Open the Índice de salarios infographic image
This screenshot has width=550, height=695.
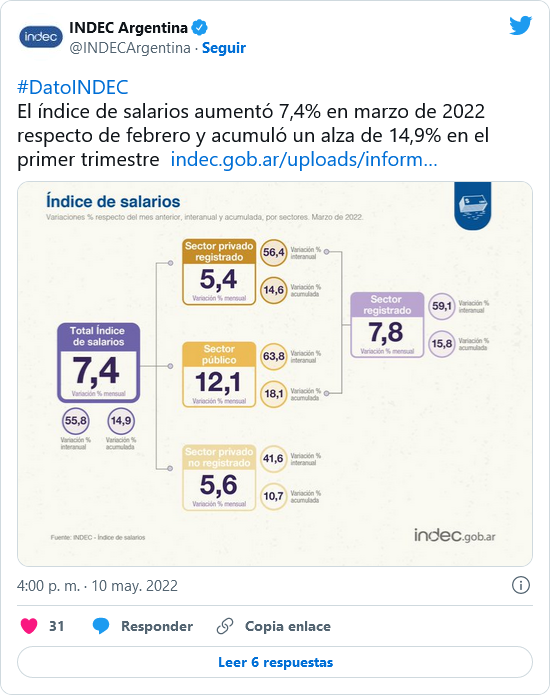click(275, 374)
